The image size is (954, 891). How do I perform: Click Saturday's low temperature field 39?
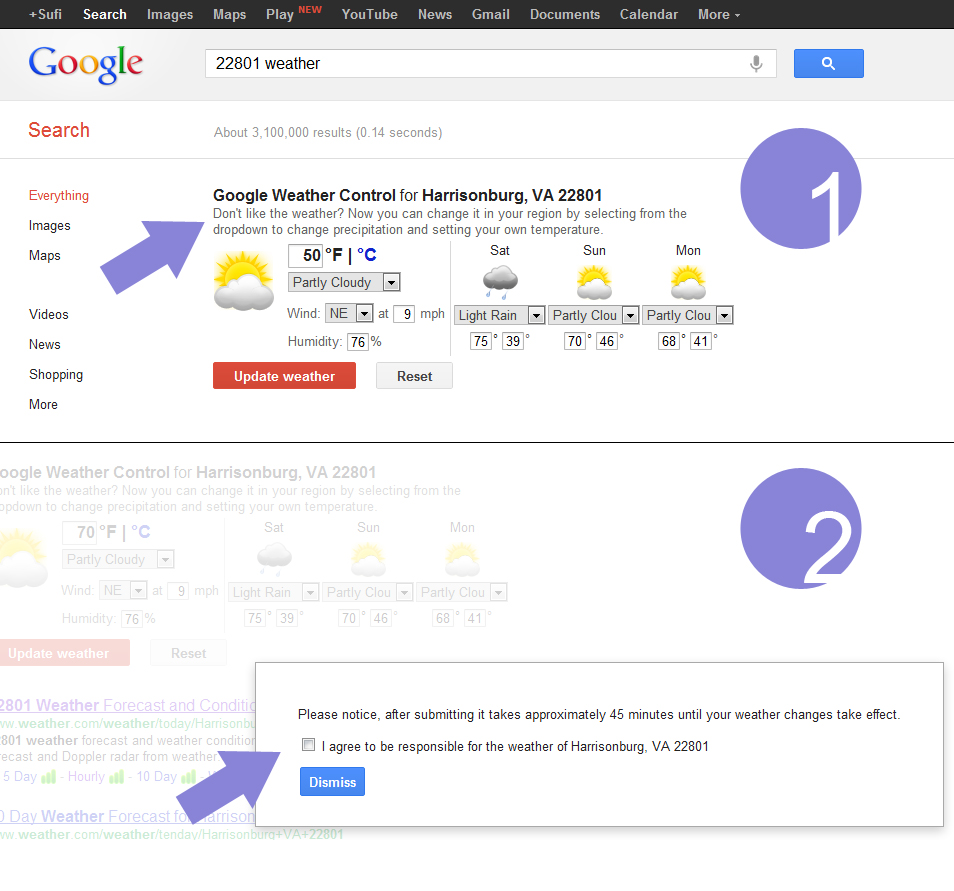click(513, 341)
